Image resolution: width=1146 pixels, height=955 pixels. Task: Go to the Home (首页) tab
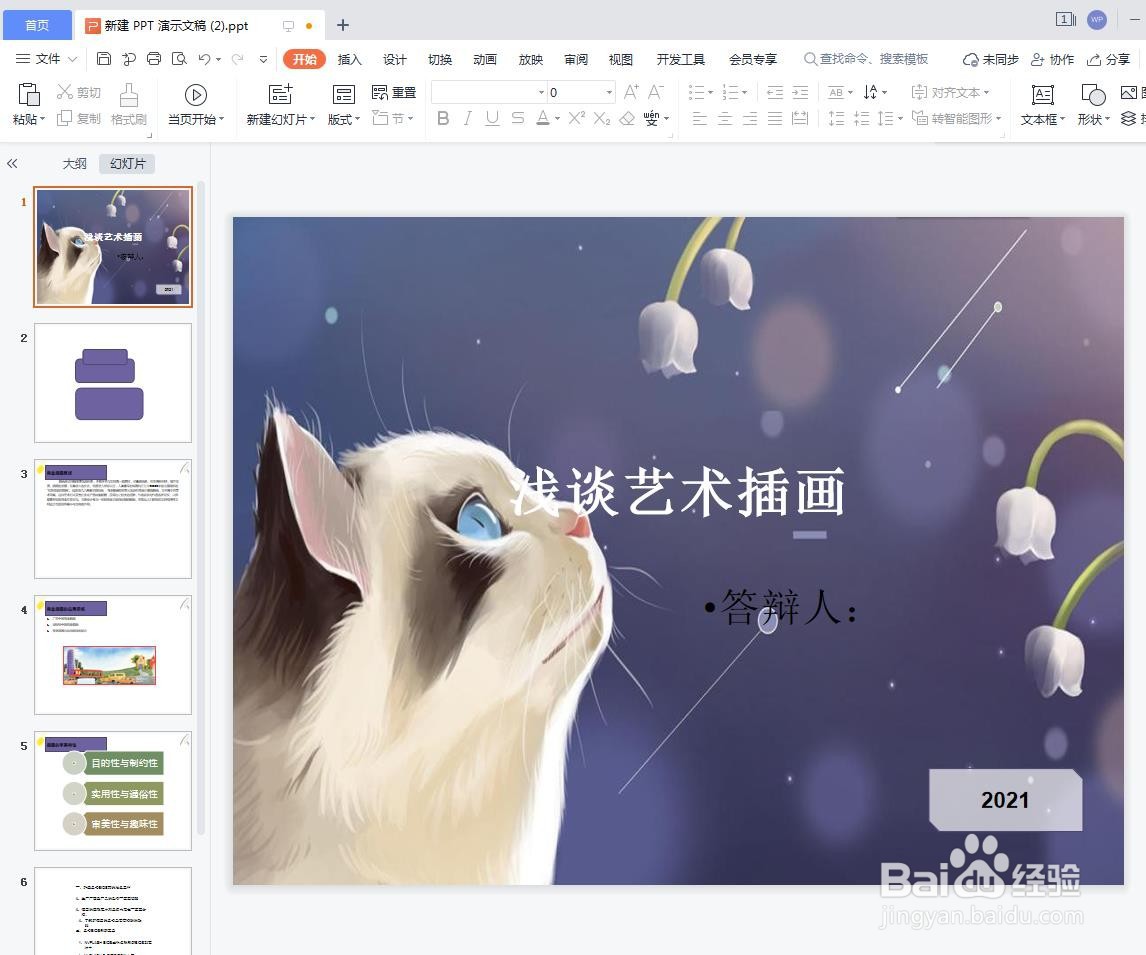click(37, 26)
